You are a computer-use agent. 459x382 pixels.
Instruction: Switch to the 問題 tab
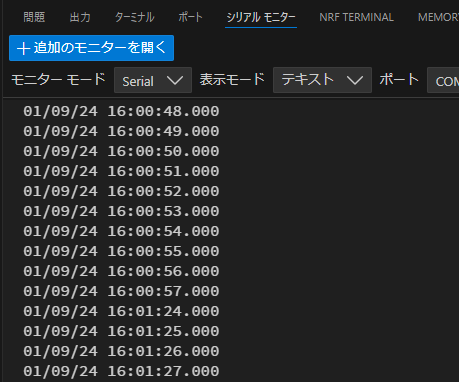(x=34, y=17)
